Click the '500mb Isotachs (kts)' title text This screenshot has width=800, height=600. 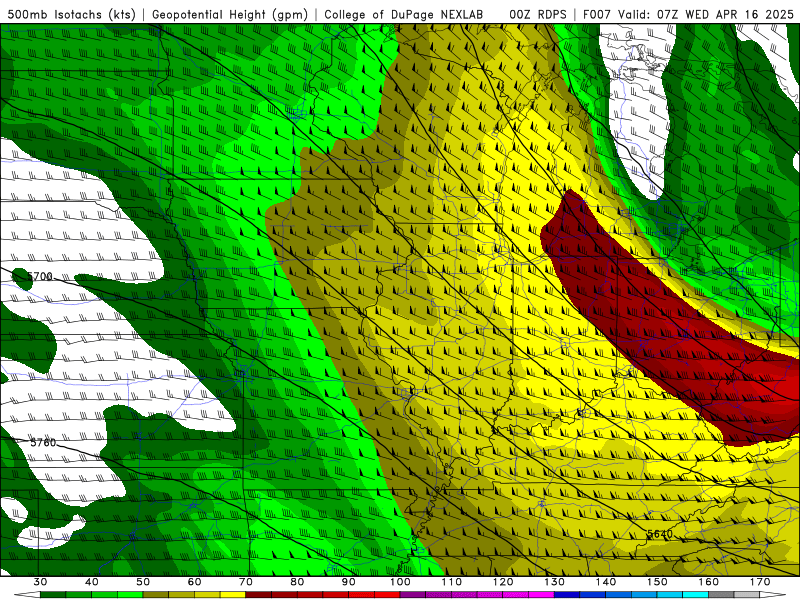tap(71, 14)
